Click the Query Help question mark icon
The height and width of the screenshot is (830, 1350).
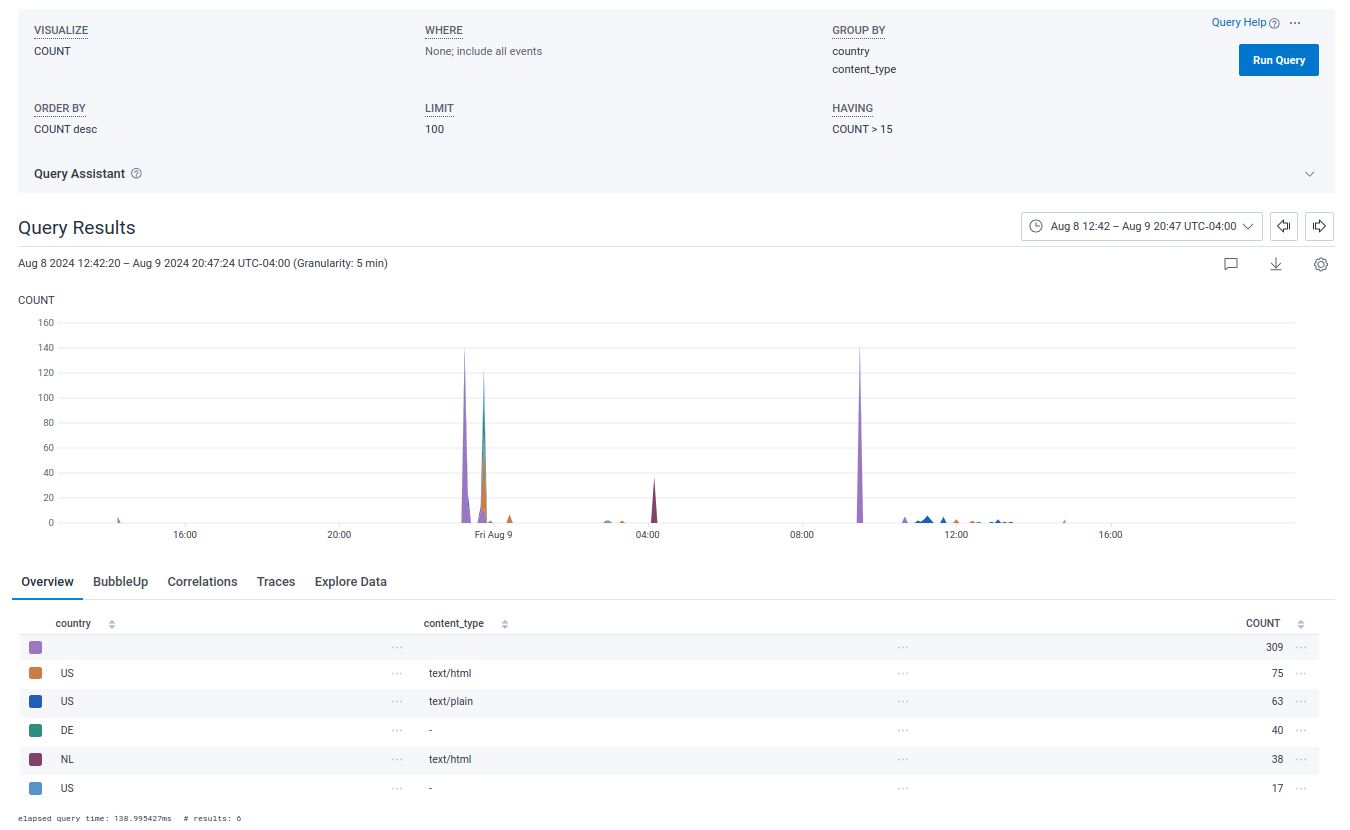point(1274,23)
